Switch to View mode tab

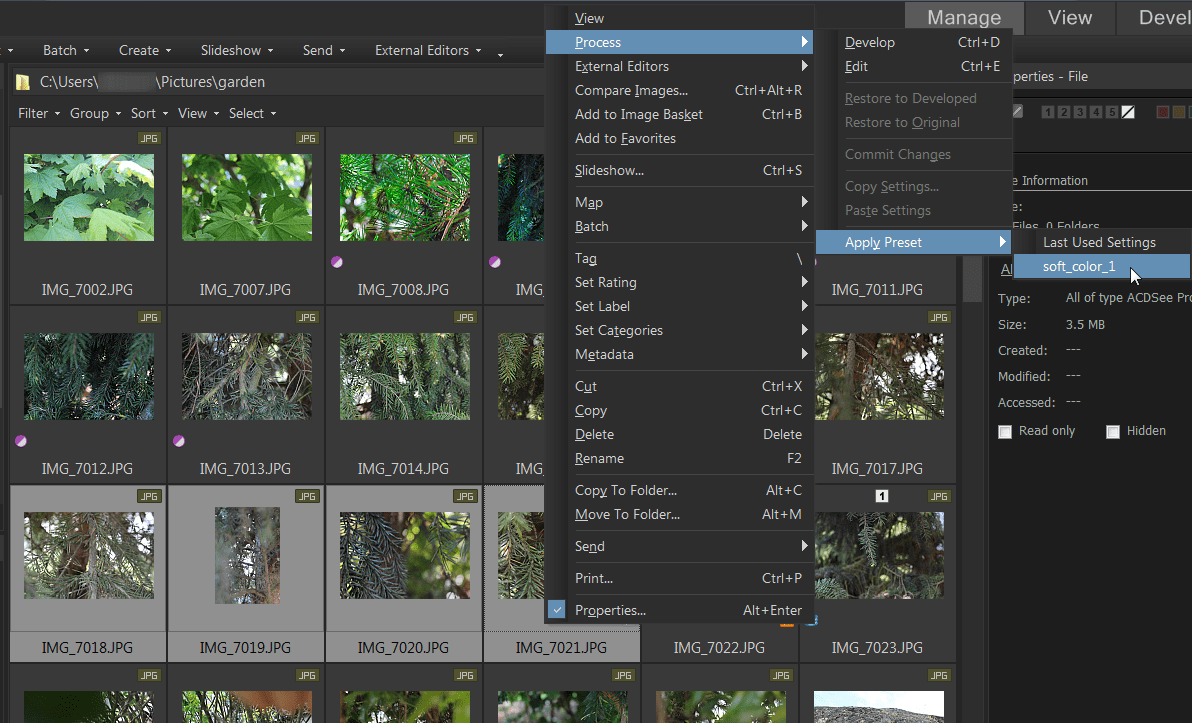coord(1070,17)
